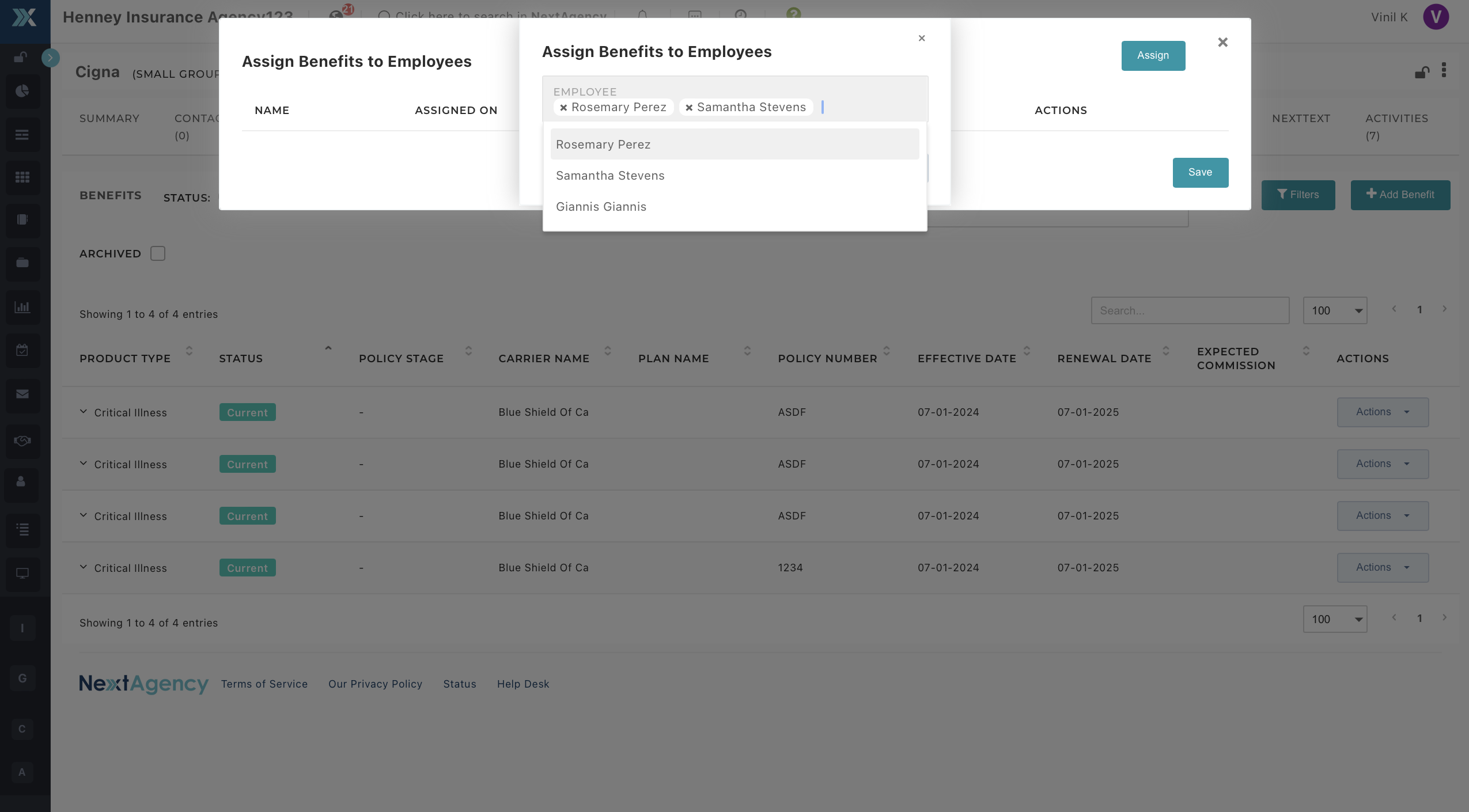The image size is (1469, 812).
Task: Open the notebook sidebar icon
Action: (x=22, y=220)
